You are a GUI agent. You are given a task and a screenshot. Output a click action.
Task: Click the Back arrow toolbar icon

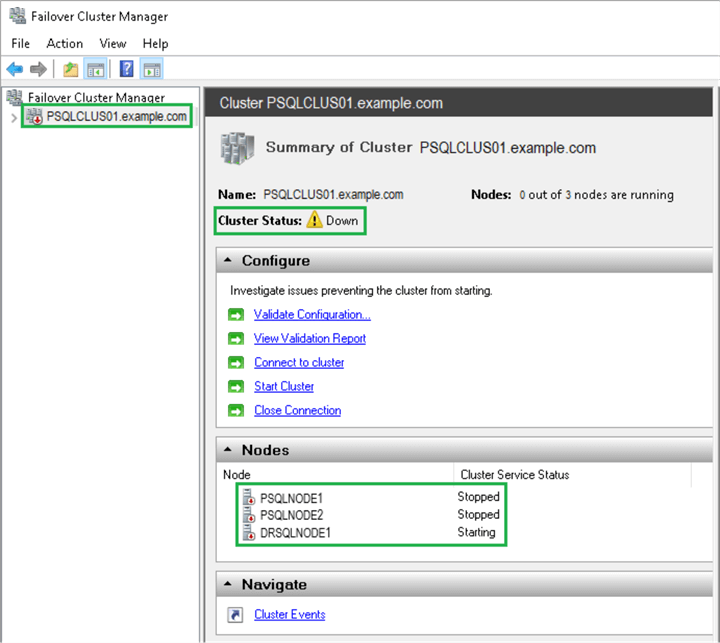[x=14, y=69]
